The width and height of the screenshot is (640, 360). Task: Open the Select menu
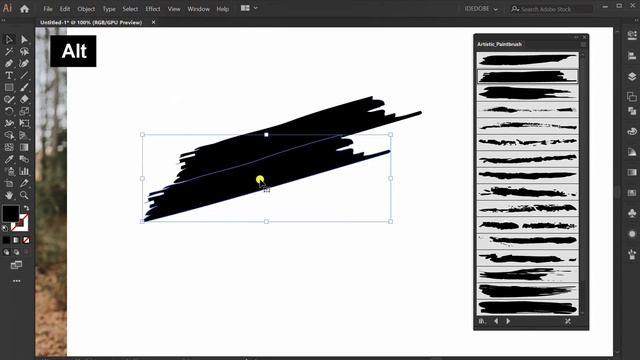coord(130,9)
